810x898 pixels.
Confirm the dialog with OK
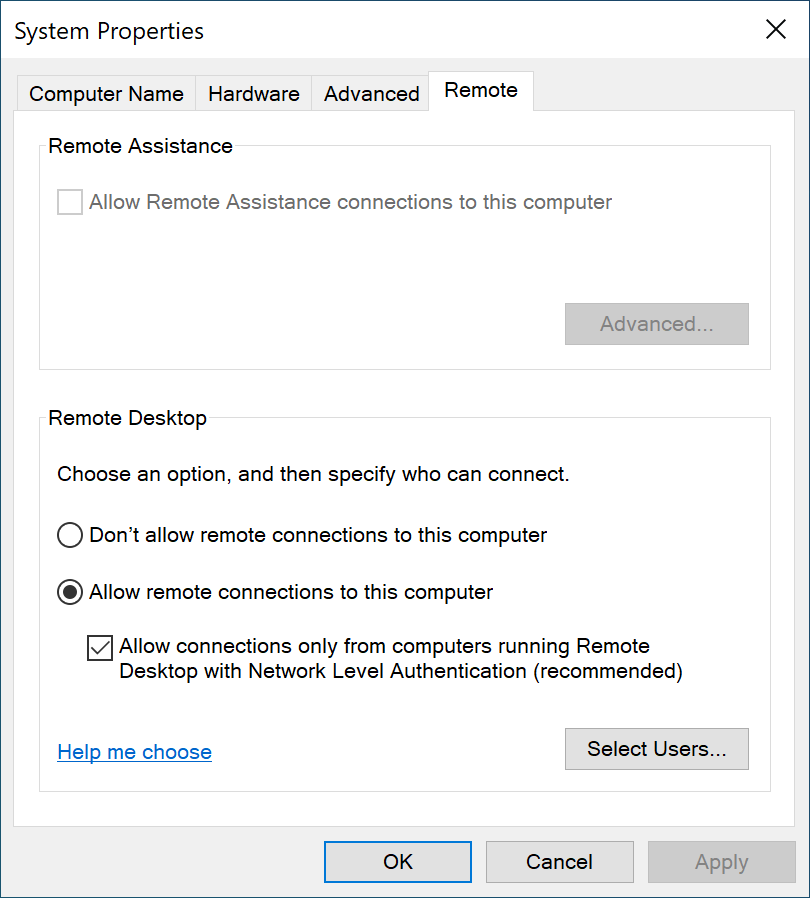397,862
